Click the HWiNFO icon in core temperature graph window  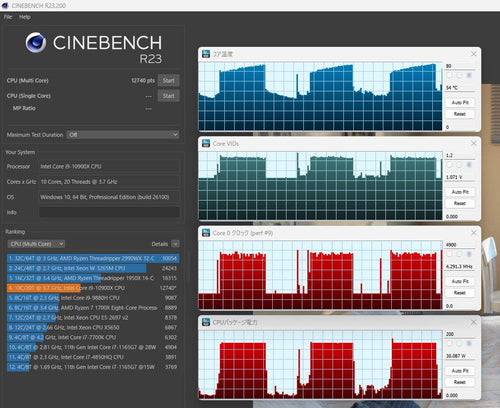(x=206, y=54)
